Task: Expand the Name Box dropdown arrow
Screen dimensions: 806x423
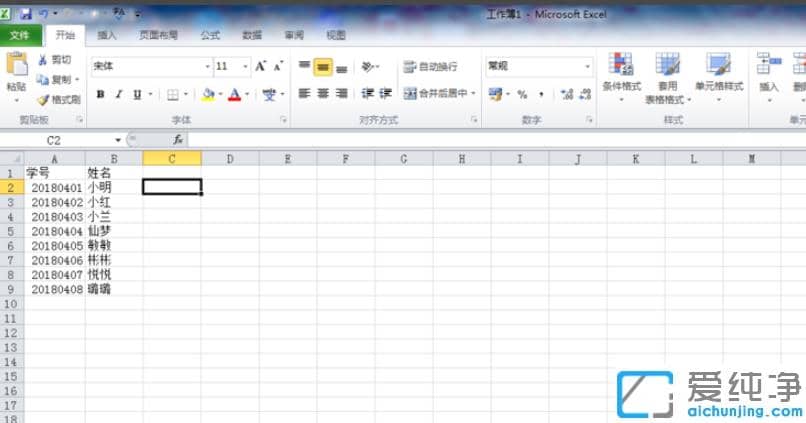Action: pyautogui.click(x=118, y=140)
